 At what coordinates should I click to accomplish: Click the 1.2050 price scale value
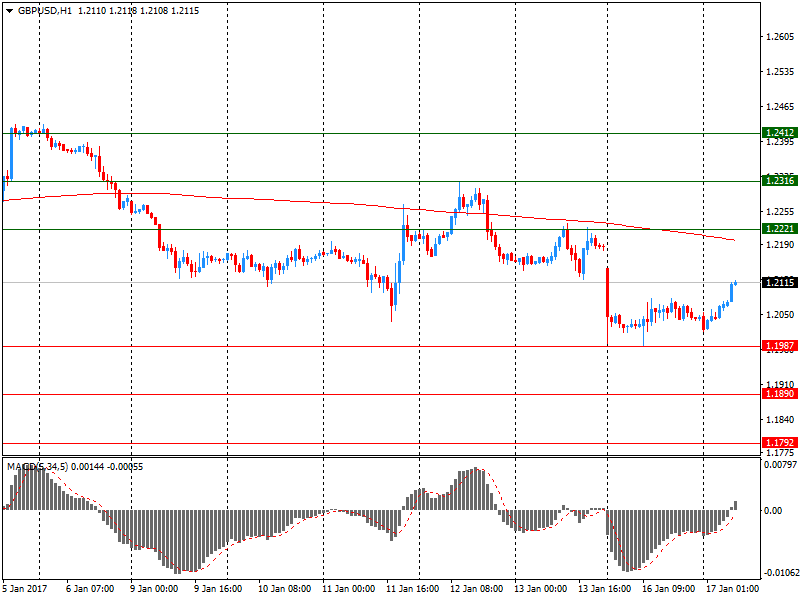click(x=780, y=315)
